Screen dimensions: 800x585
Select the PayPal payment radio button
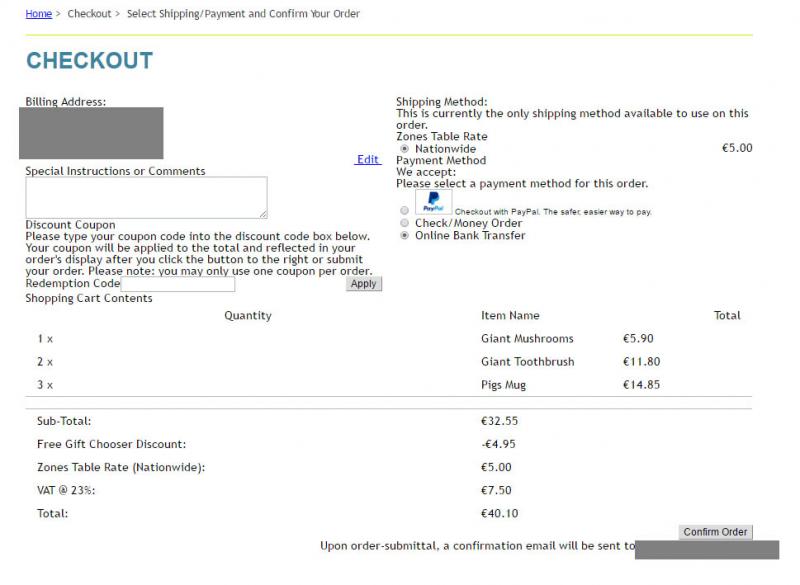[405, 211]
